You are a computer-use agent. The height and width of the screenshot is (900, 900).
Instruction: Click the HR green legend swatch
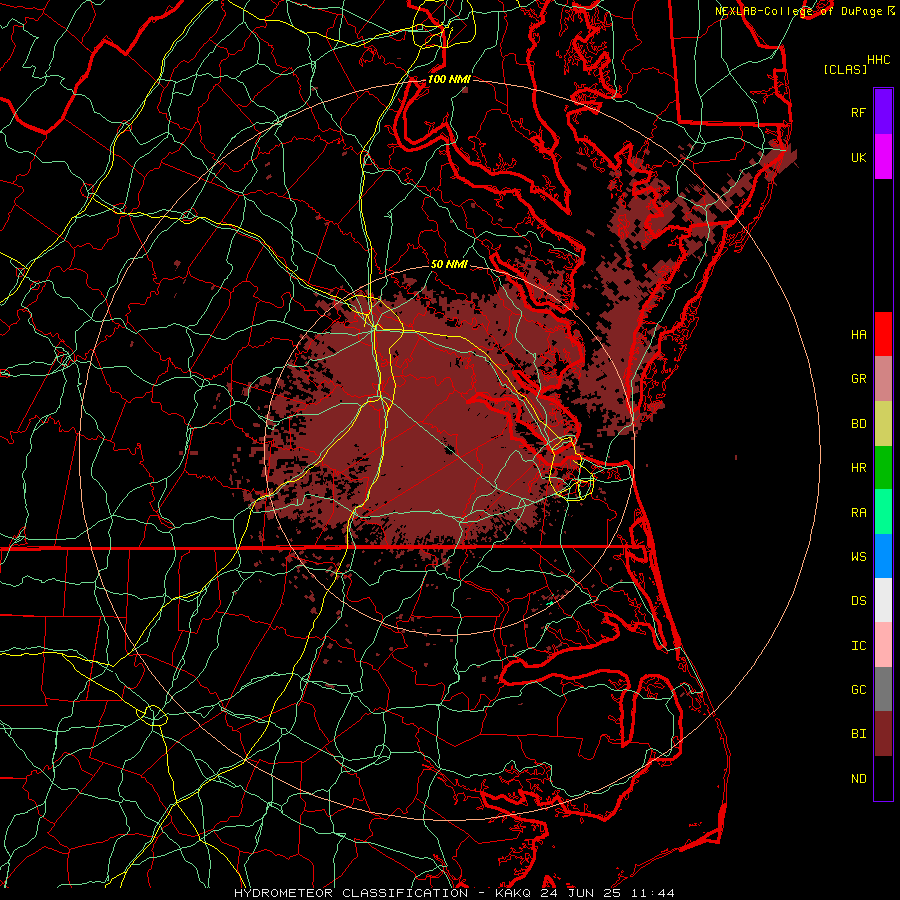coord(883,468)
